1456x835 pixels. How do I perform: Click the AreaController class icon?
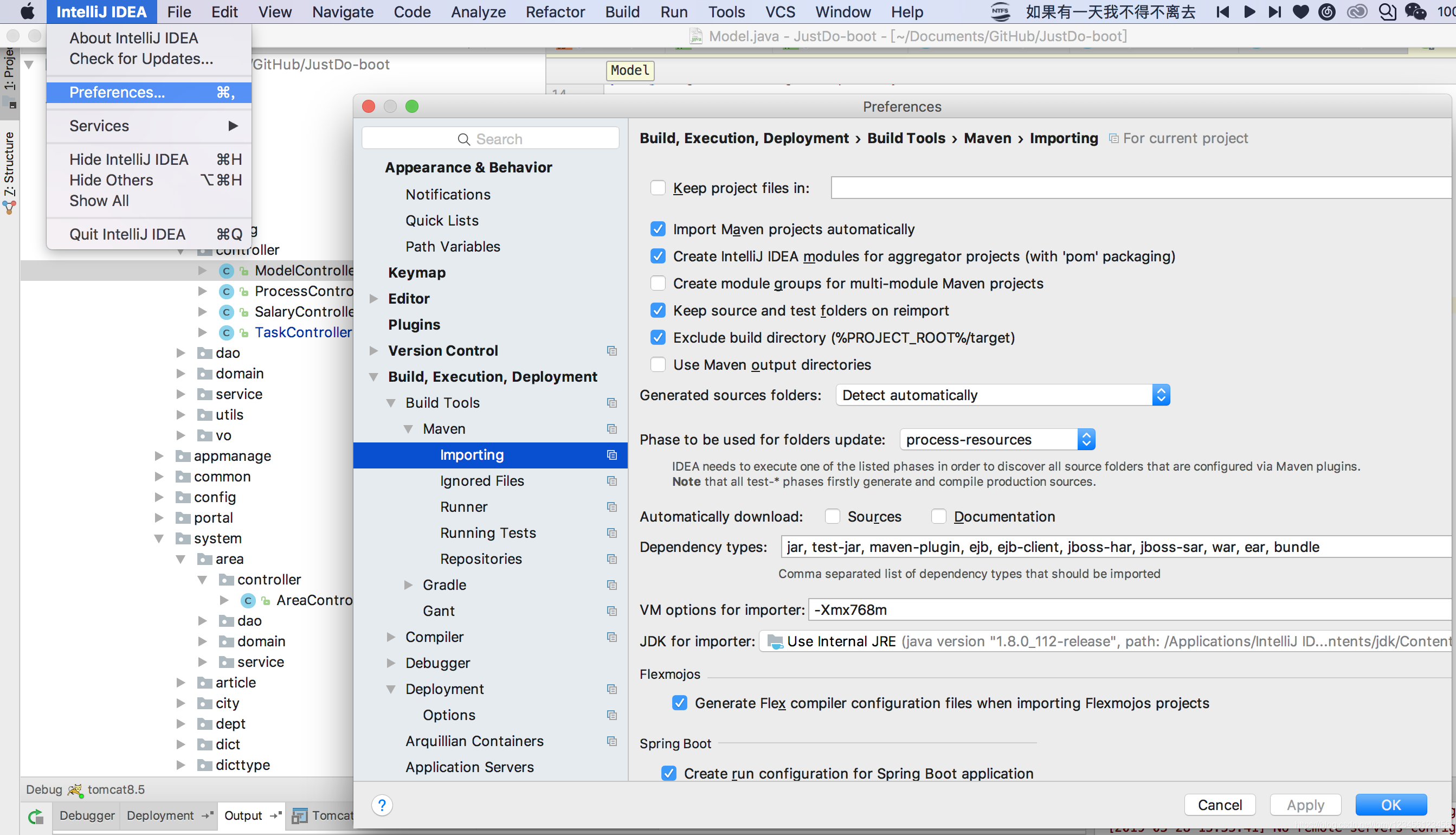coord(248,600)
